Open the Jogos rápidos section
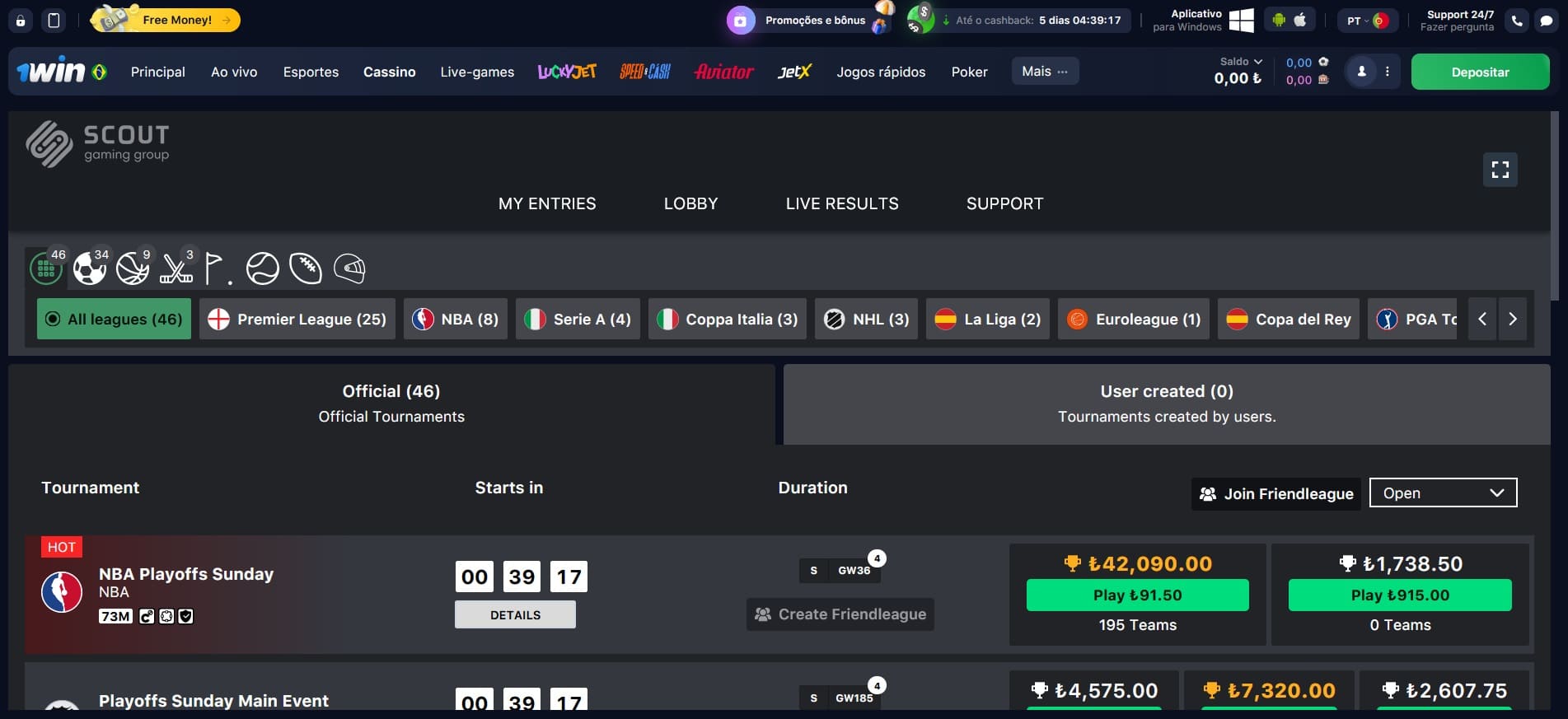 pyautogui.click(x=881, y=72)
